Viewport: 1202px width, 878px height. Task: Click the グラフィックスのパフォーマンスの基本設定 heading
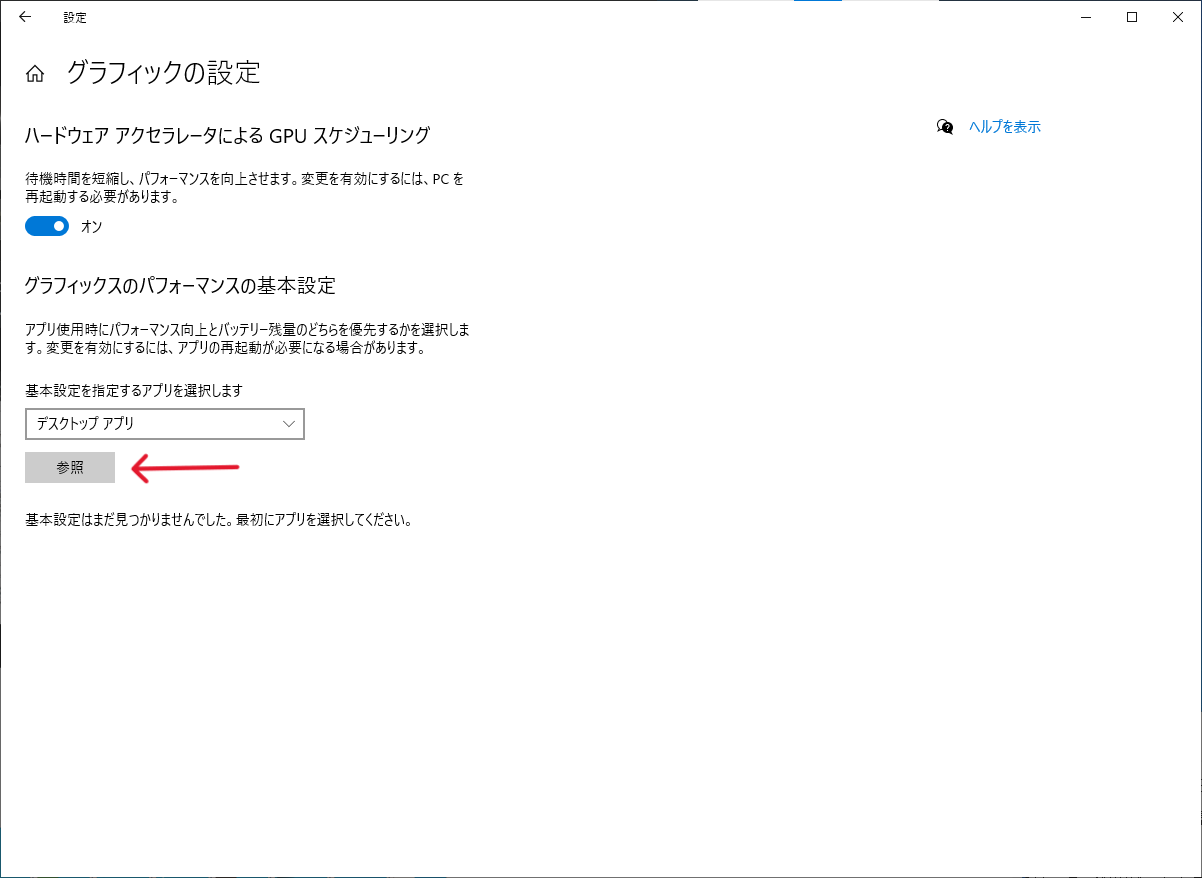coord(180,286)
